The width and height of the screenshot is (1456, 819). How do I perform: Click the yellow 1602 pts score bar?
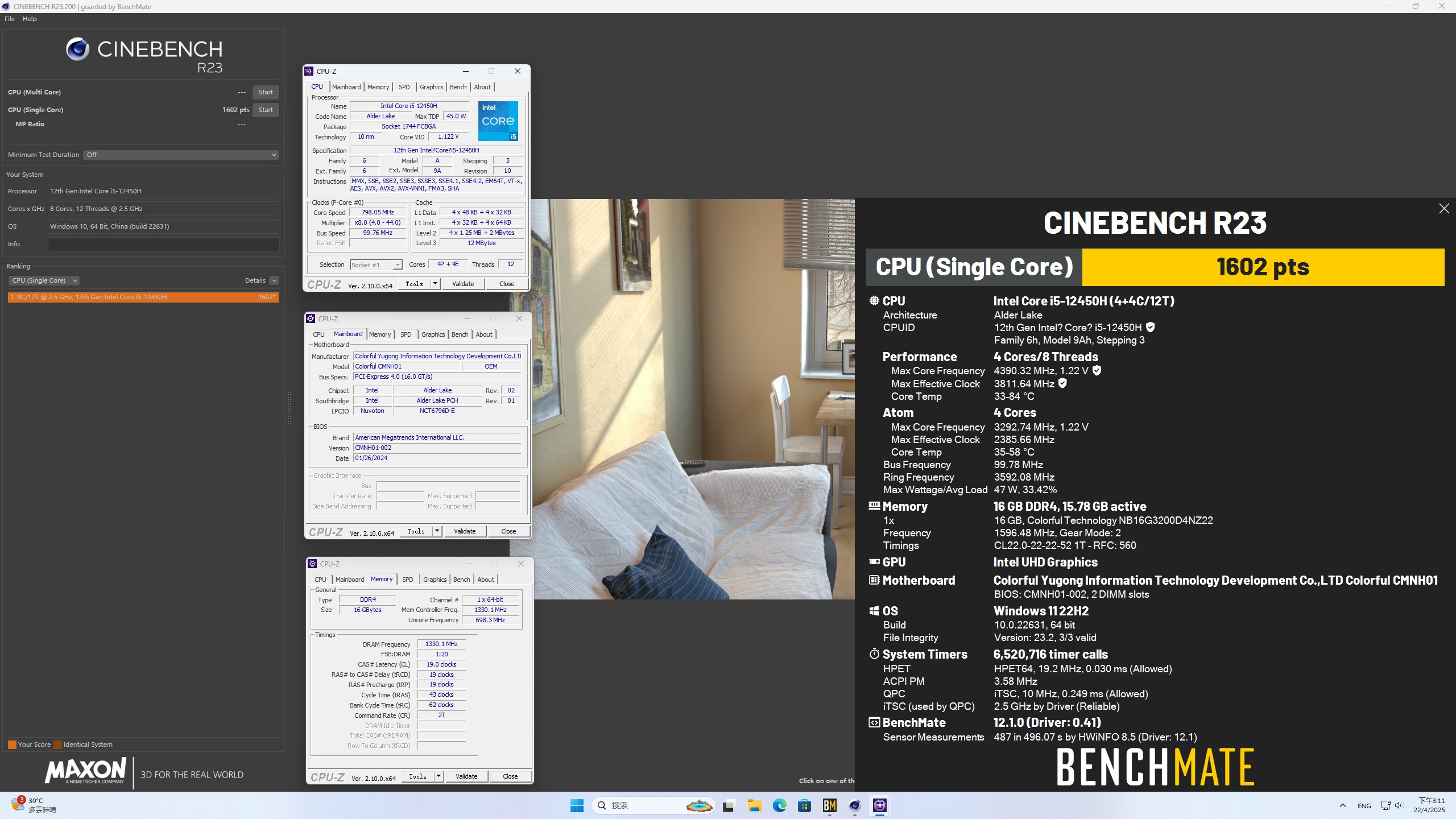pos(1263,267)
